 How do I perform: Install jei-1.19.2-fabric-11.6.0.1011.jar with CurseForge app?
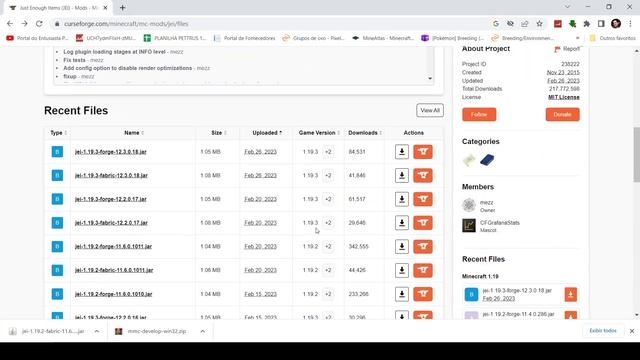pos(423,270)
